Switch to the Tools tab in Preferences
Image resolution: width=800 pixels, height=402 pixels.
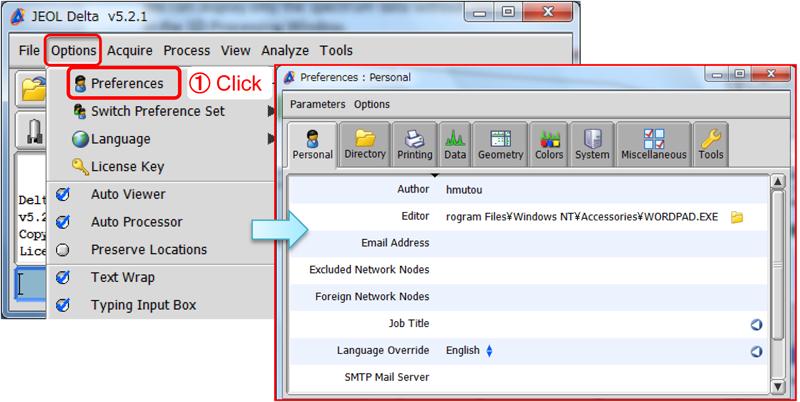click(x=711, y=145)
